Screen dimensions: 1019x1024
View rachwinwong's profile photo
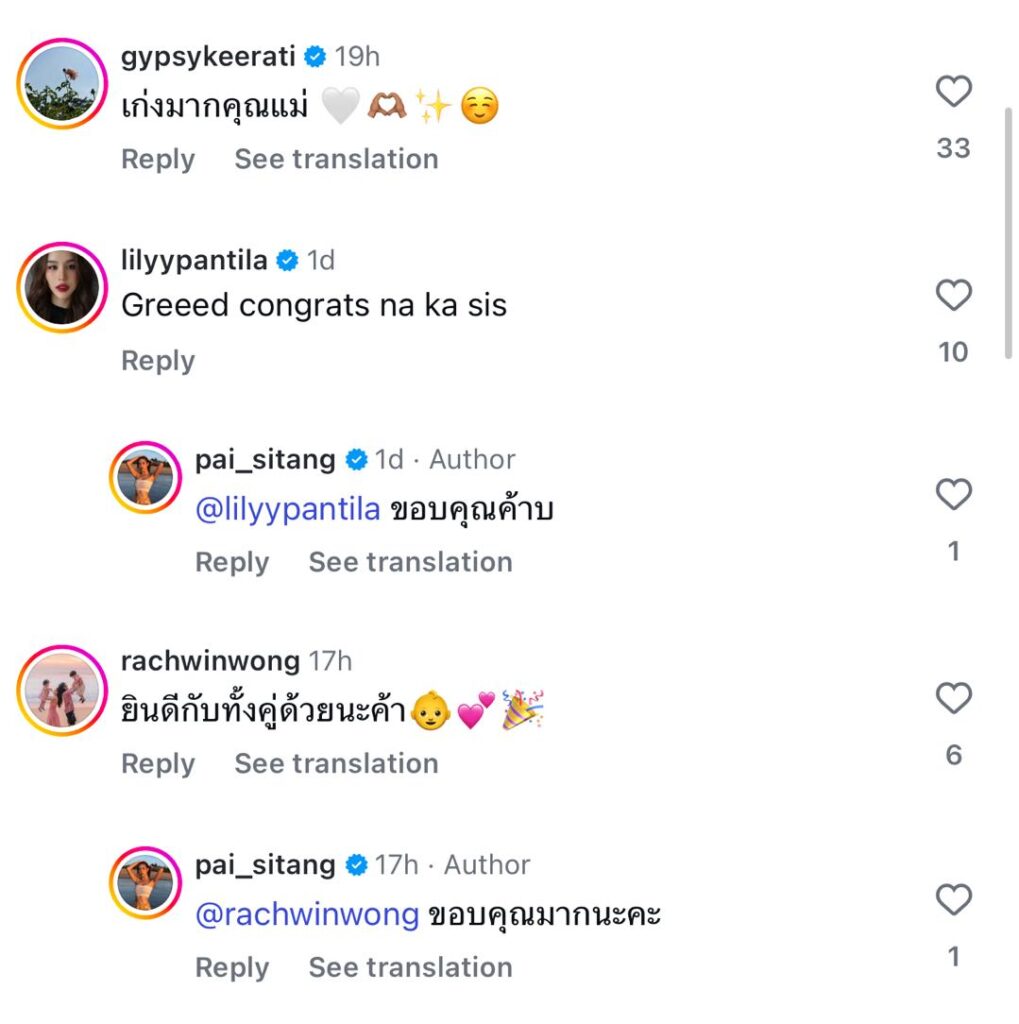click(62, 691)
